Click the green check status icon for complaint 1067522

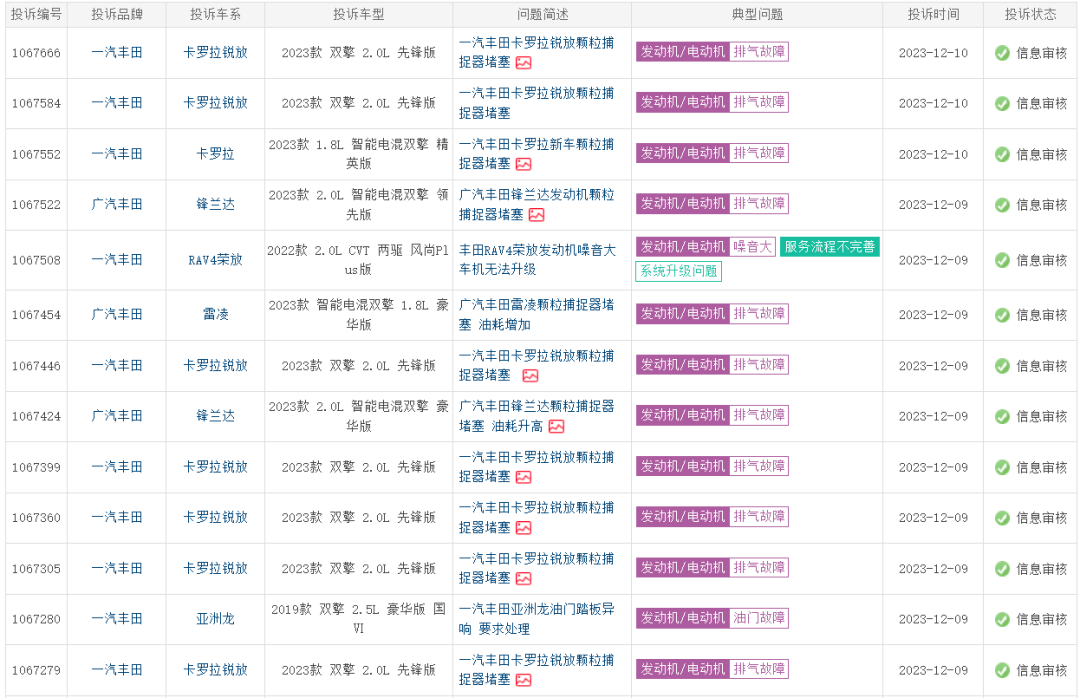[x=1002, y=205]
